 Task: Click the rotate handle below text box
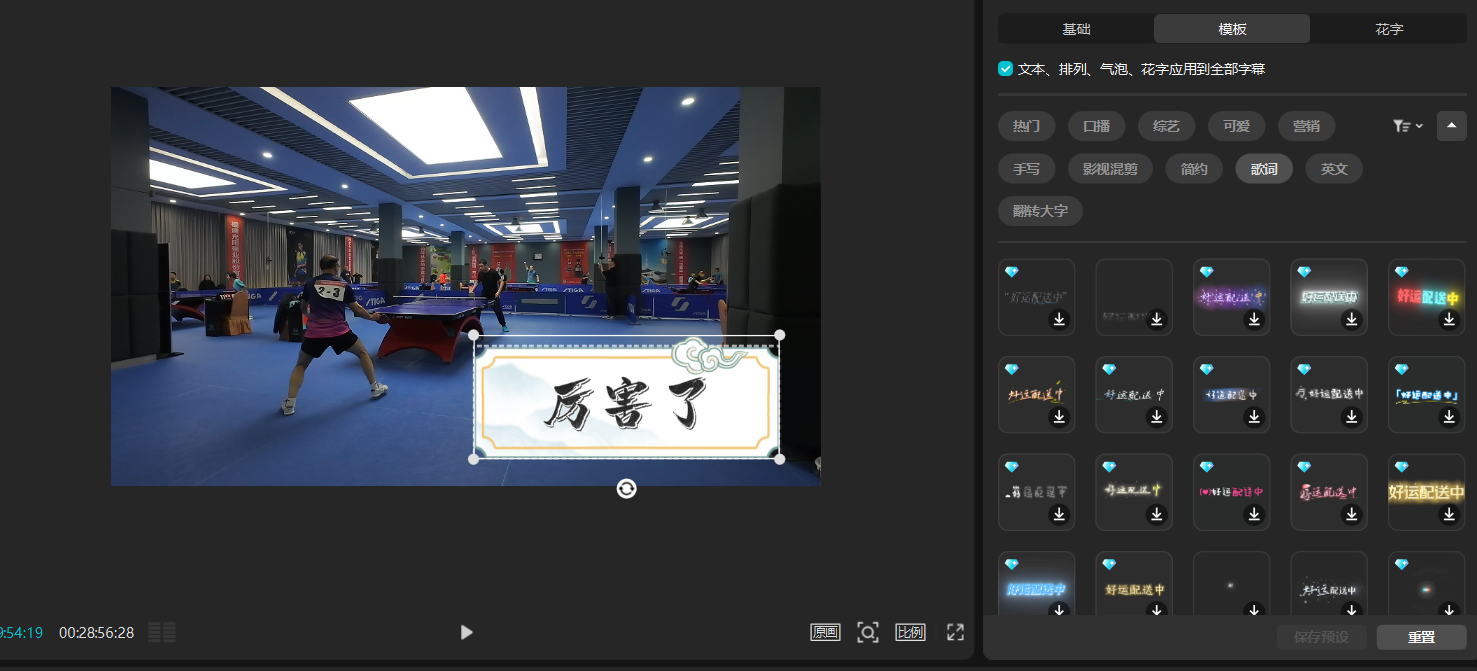coord(626,488)
